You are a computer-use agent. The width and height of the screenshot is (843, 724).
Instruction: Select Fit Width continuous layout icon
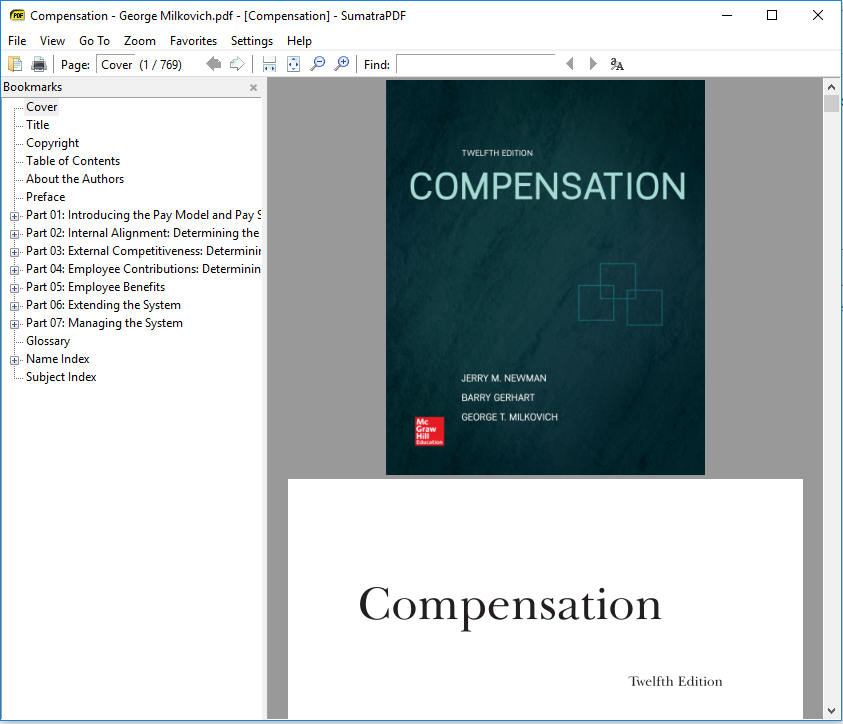click(x=269, y=64)
